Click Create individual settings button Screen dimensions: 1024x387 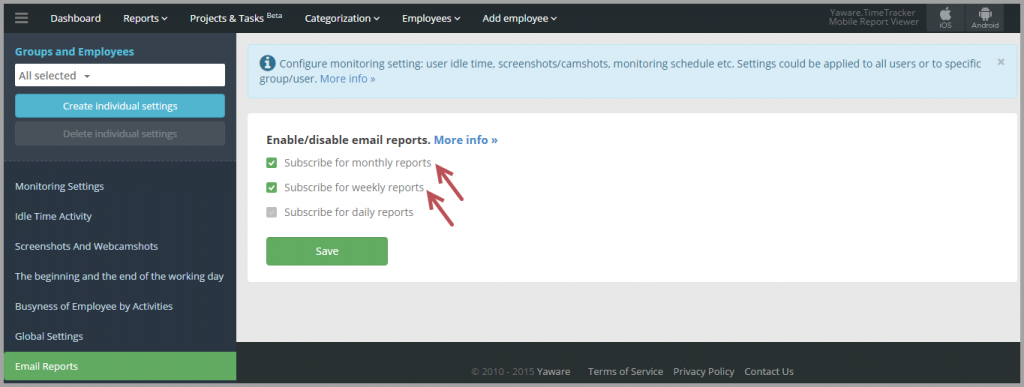tap(120, 106)
